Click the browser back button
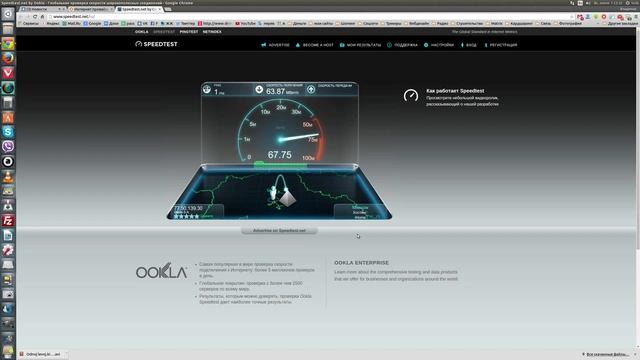The width and height of the screenshot is (640, 360). point(20,17)
